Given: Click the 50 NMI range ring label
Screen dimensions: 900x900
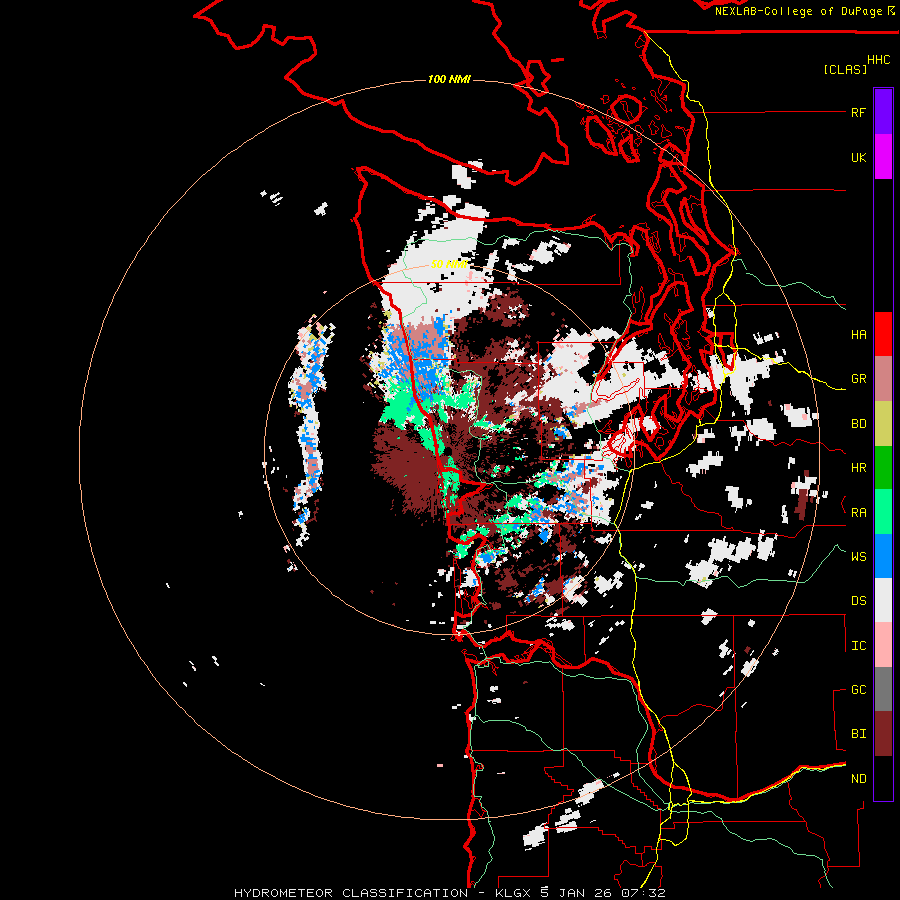Looking at the screenshot, I should (x=449, y=265).
